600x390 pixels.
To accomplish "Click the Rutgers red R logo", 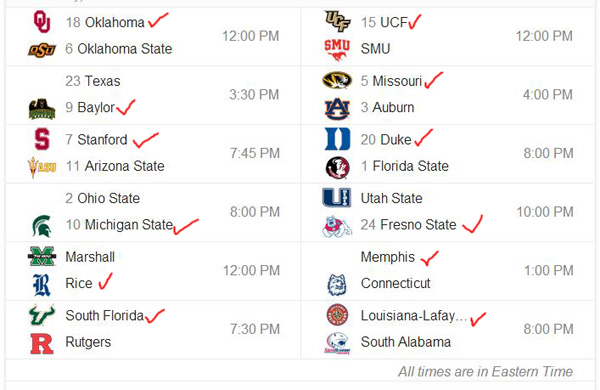I will 42,344.
